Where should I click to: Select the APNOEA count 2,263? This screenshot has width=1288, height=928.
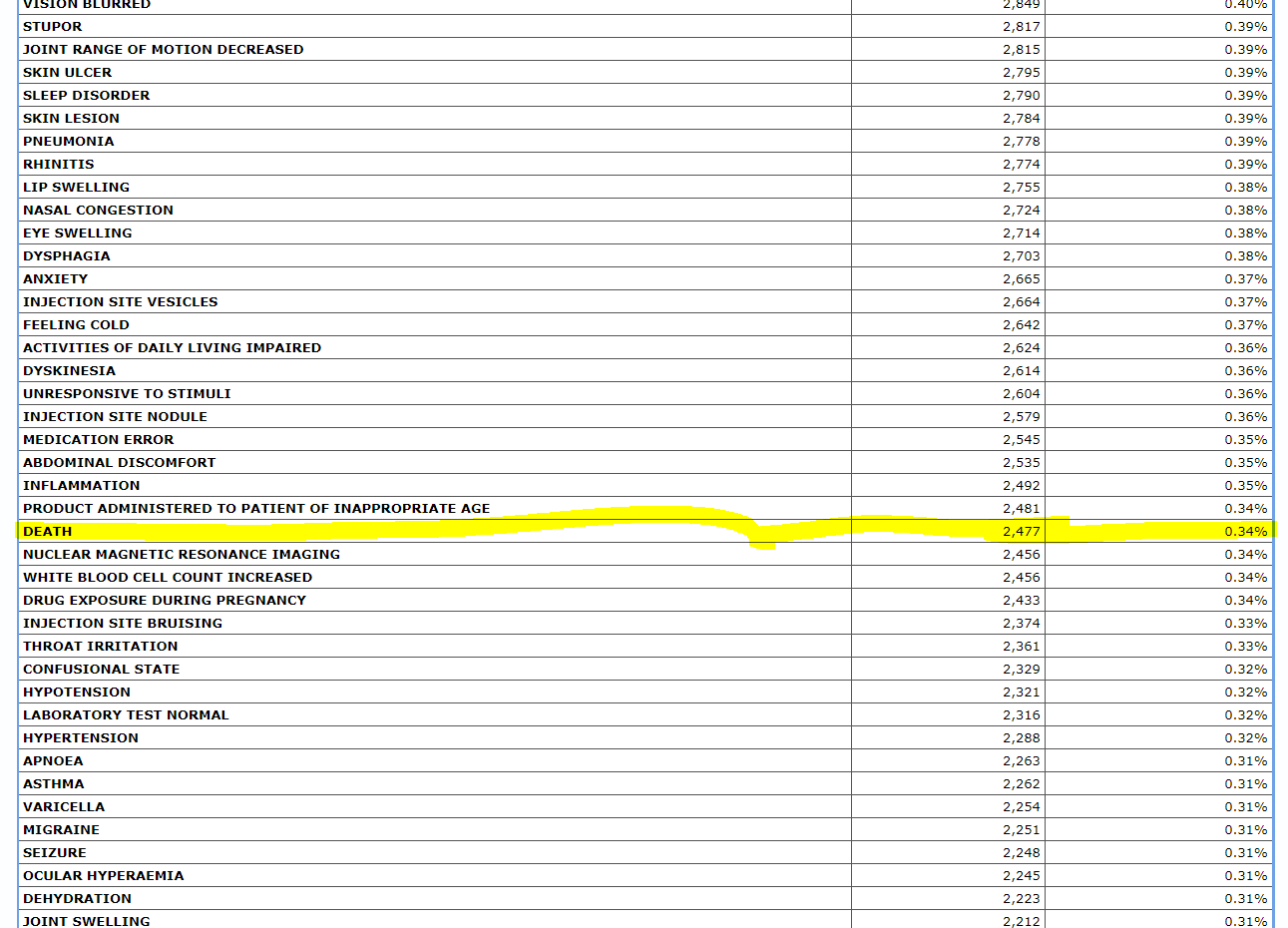pos(1022,761)
